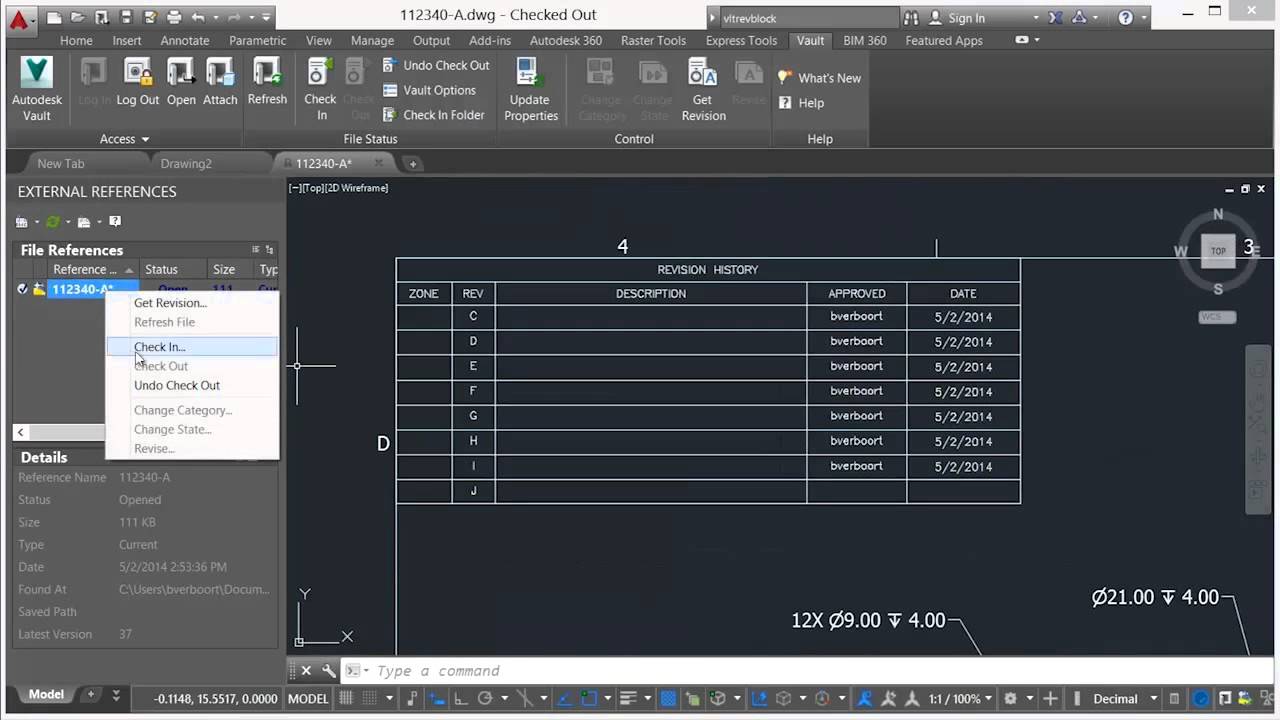This screenshot has width=1280, height=720.
Task: Switch to the Home ribbon tab
Action: click(x=76, y=40)
